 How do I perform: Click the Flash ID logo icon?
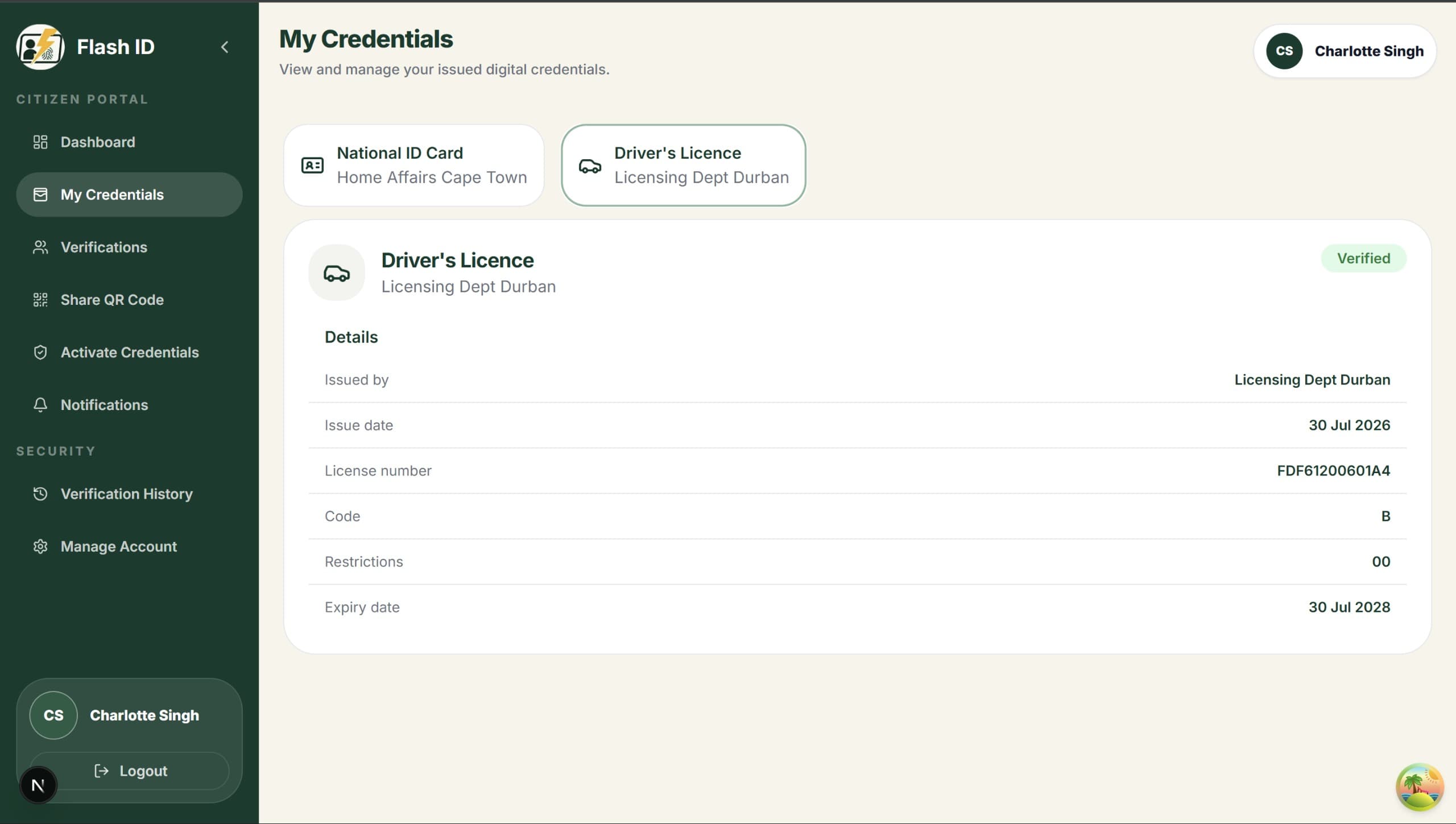point(40,47)
